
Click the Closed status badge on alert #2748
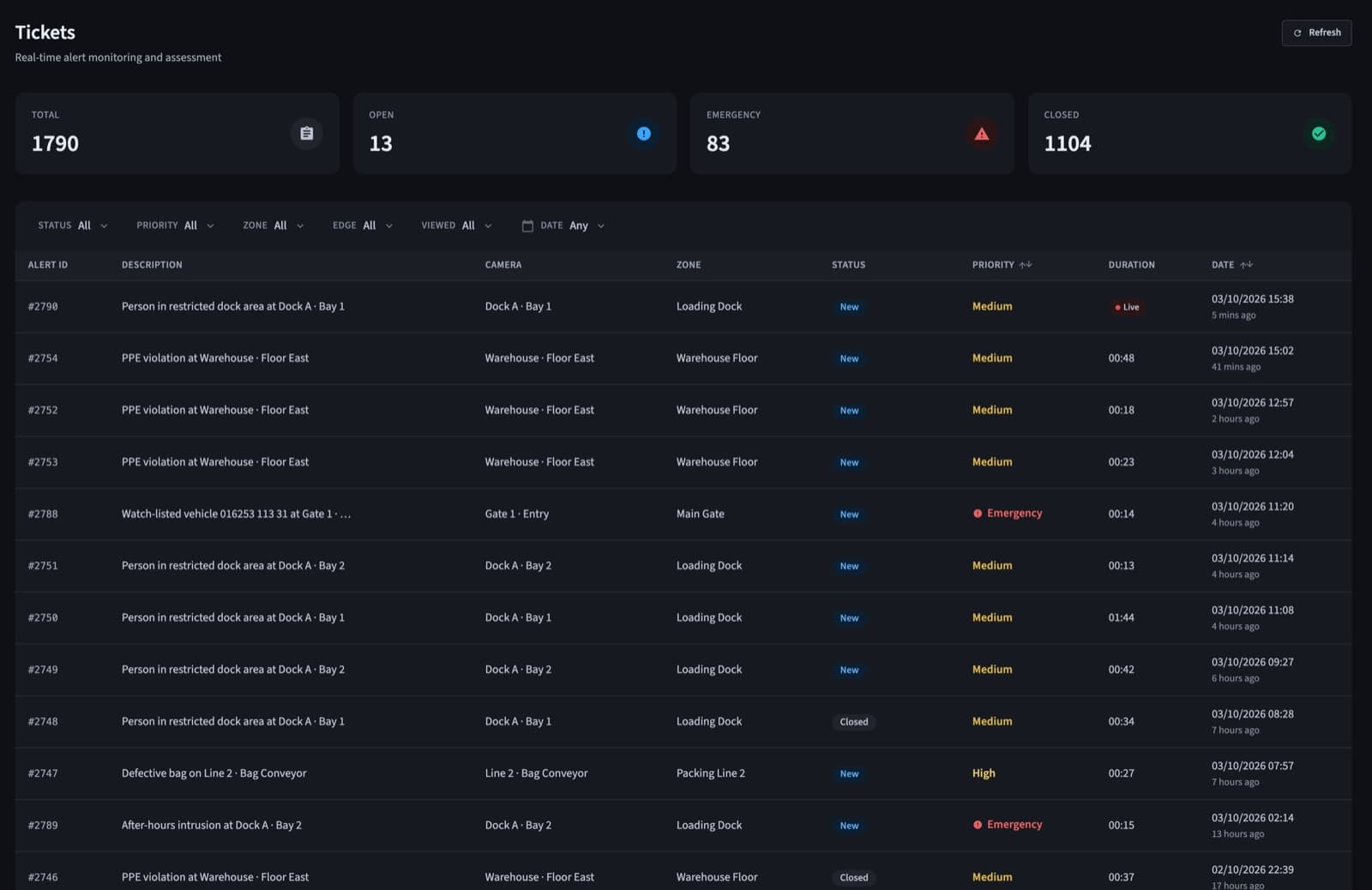(853, 722)
